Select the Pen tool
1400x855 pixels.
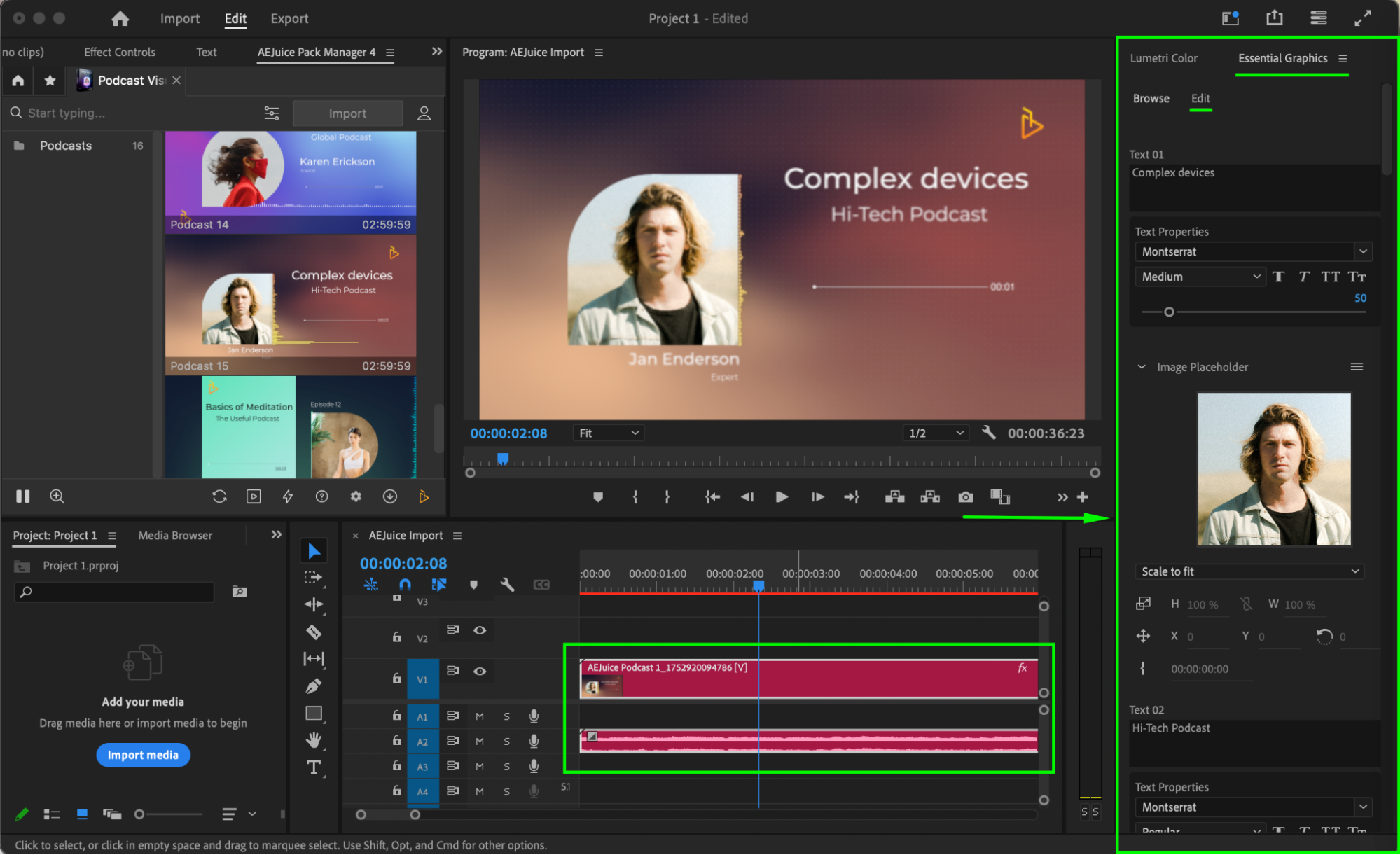(x=314, y=686)
